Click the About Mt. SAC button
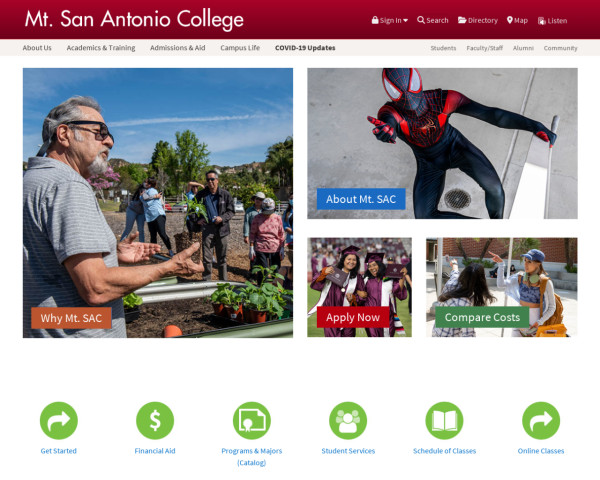The image size is (600, 480). [361, 199]
